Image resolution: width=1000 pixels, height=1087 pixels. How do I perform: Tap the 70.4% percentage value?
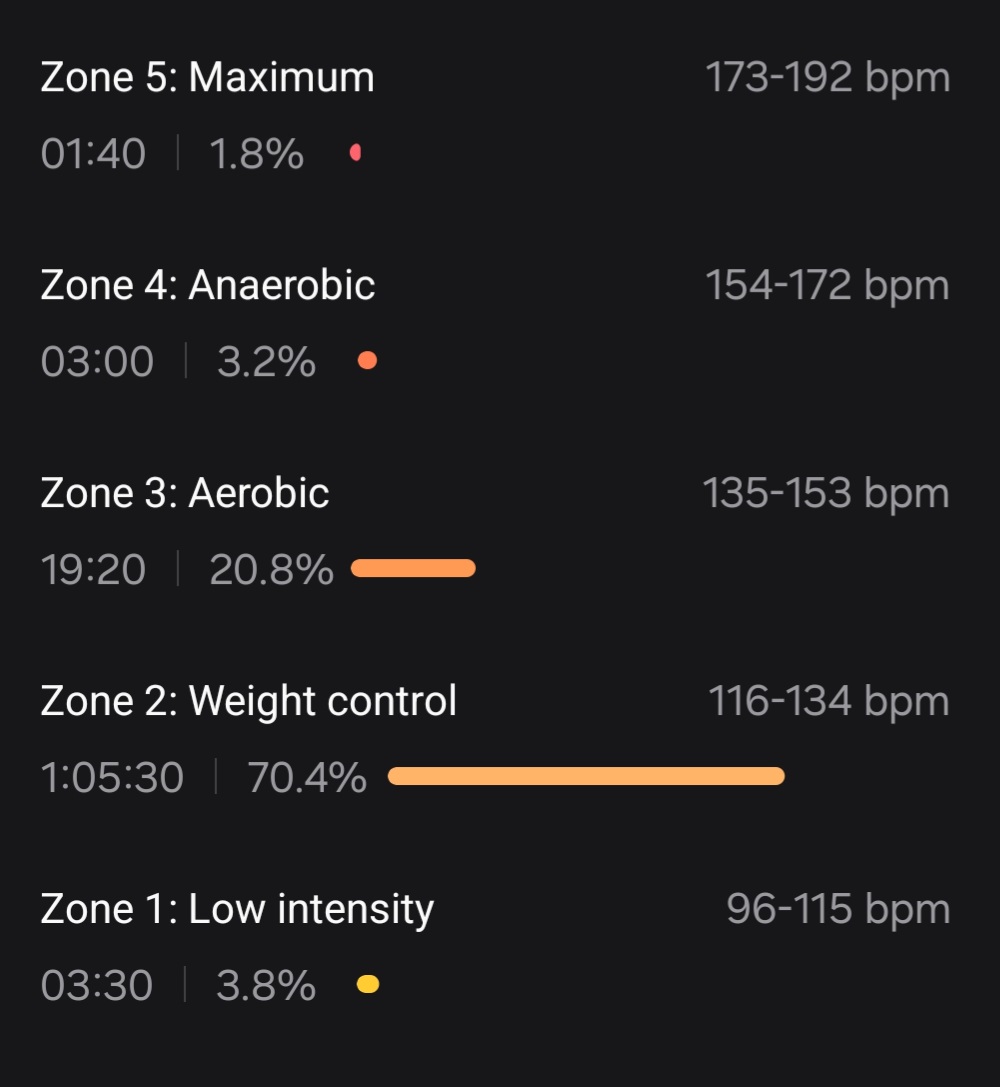tap(307, 777)
